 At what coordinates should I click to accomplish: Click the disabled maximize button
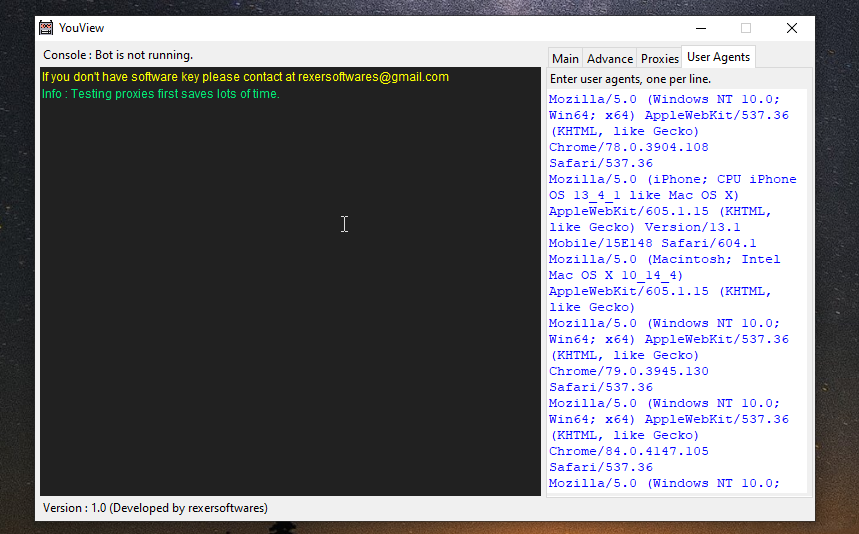pyautogui.click(x=746, y=28)
